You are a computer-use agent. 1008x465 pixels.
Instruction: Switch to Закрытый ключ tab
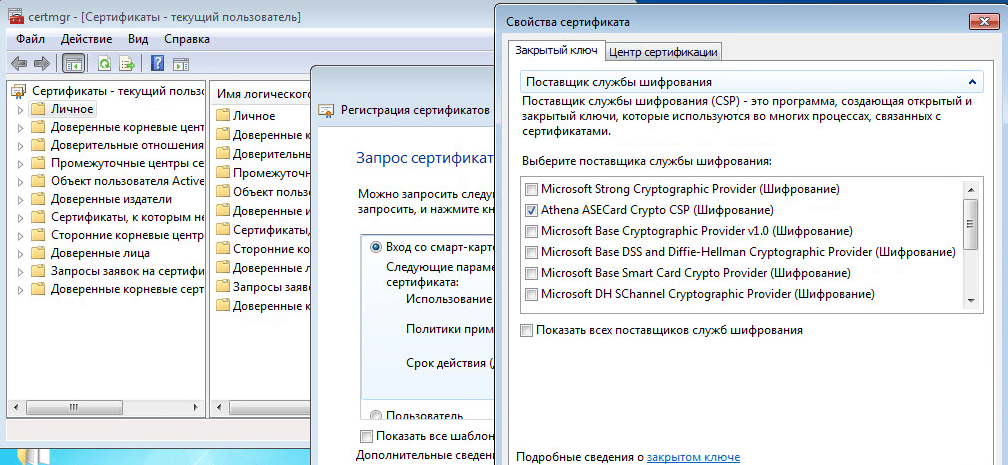click(556, 50)
